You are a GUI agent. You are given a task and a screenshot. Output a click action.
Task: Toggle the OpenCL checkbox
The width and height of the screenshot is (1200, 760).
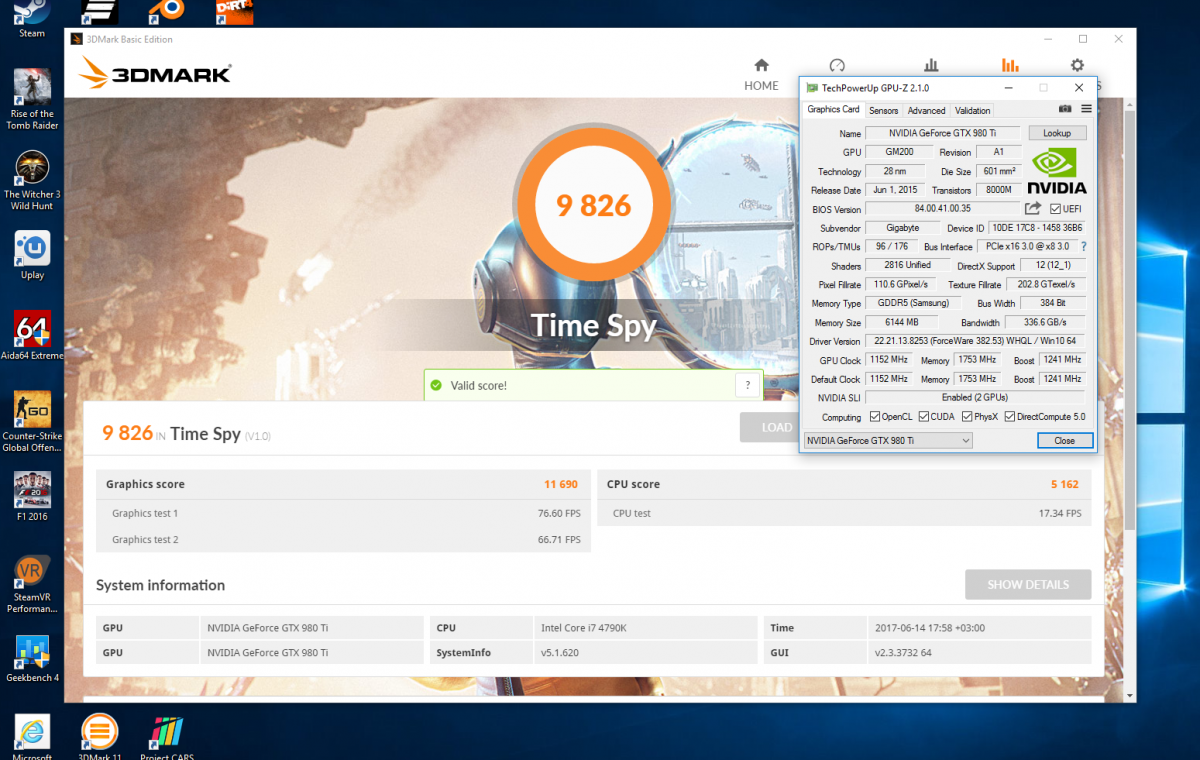tap(875, 417)
